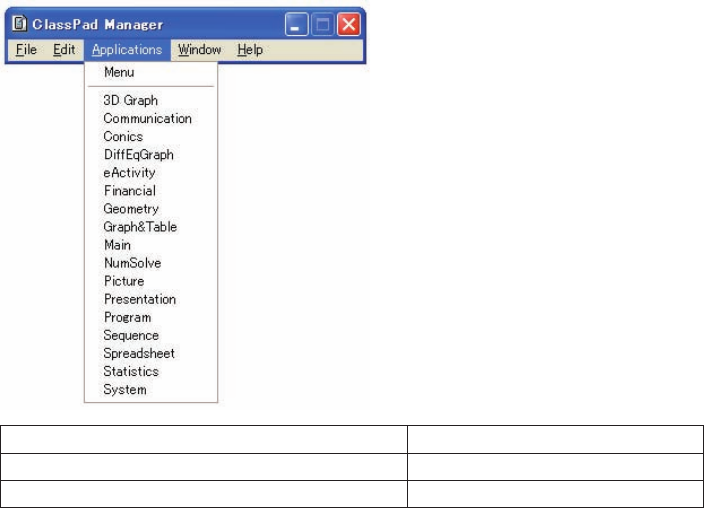Image resolution: width=704 pixels, height=508 pixels.
Task: Start the DiffEqGraph application
Action: coord(151,155)
